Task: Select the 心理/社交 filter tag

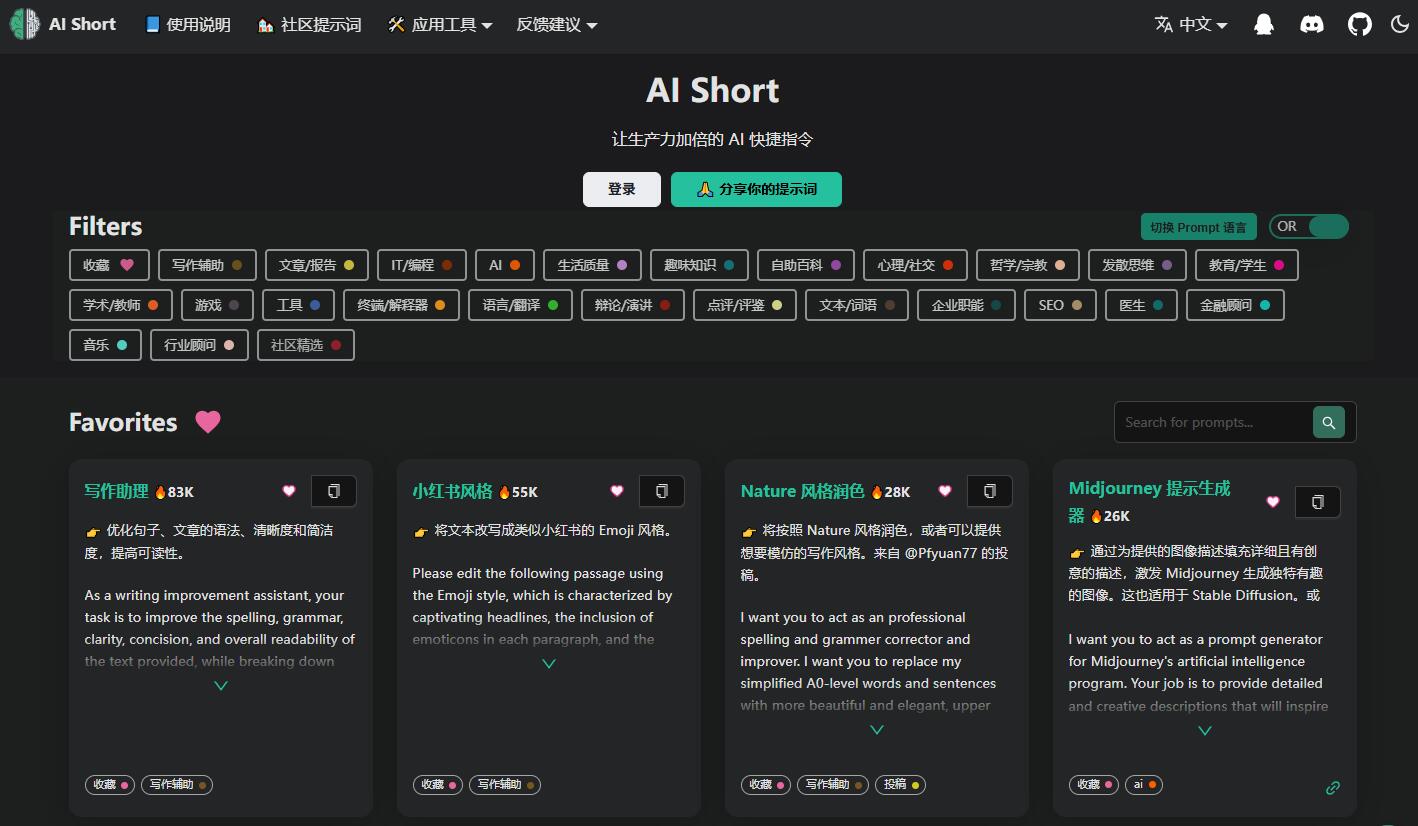Action: 915,265
